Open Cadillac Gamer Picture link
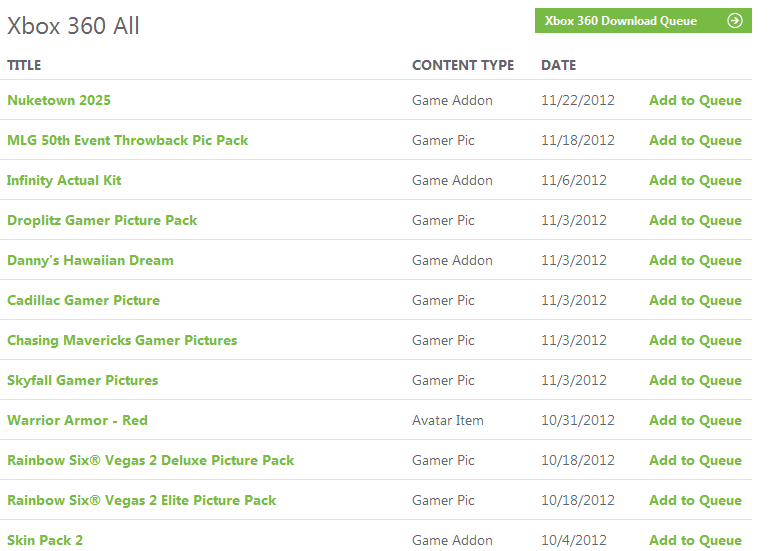The image size is (771, 551). click(84, 300)
